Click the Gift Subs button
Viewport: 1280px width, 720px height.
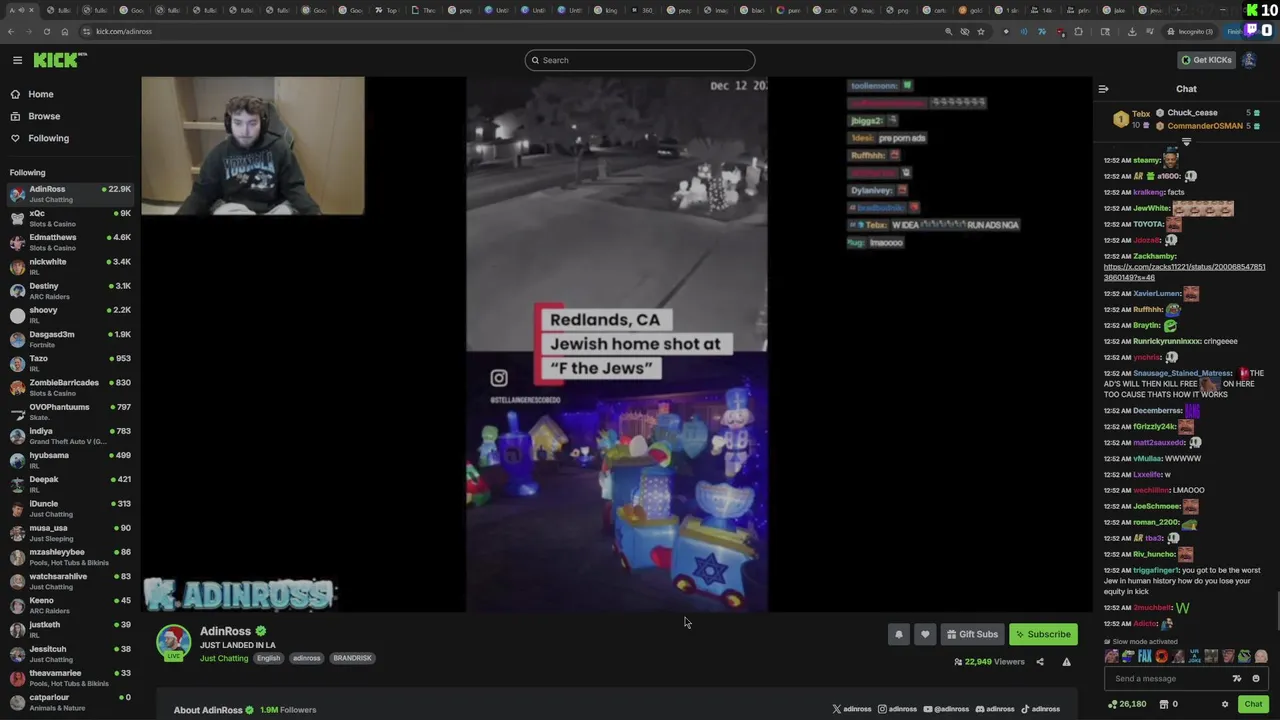pos(972,634)
